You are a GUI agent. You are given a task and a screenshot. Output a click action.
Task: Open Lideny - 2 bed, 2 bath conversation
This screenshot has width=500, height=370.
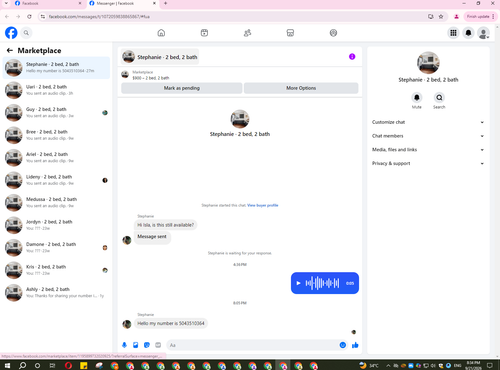(x=56, y=180)
